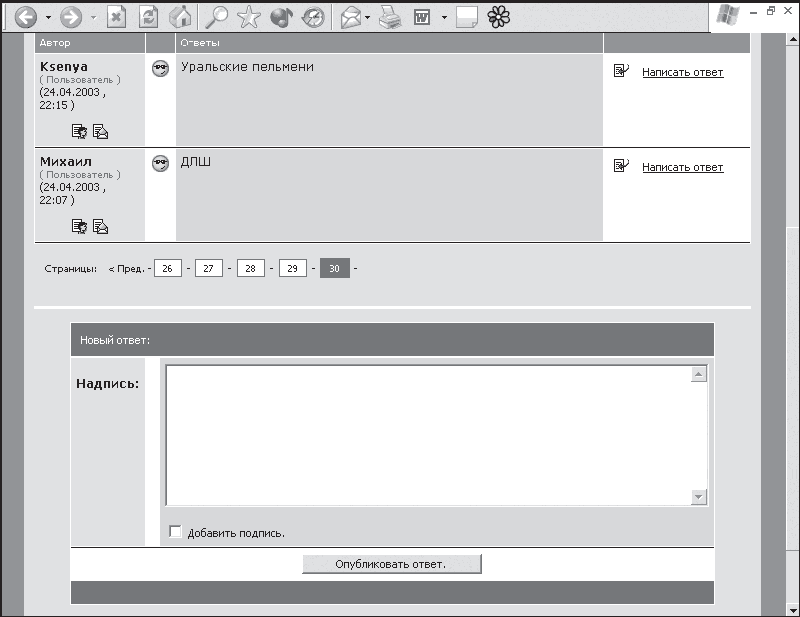The image size is (800, 617).
Task: Open the Mail icon dropdown arrow
Action: click(x=367, y=18)
